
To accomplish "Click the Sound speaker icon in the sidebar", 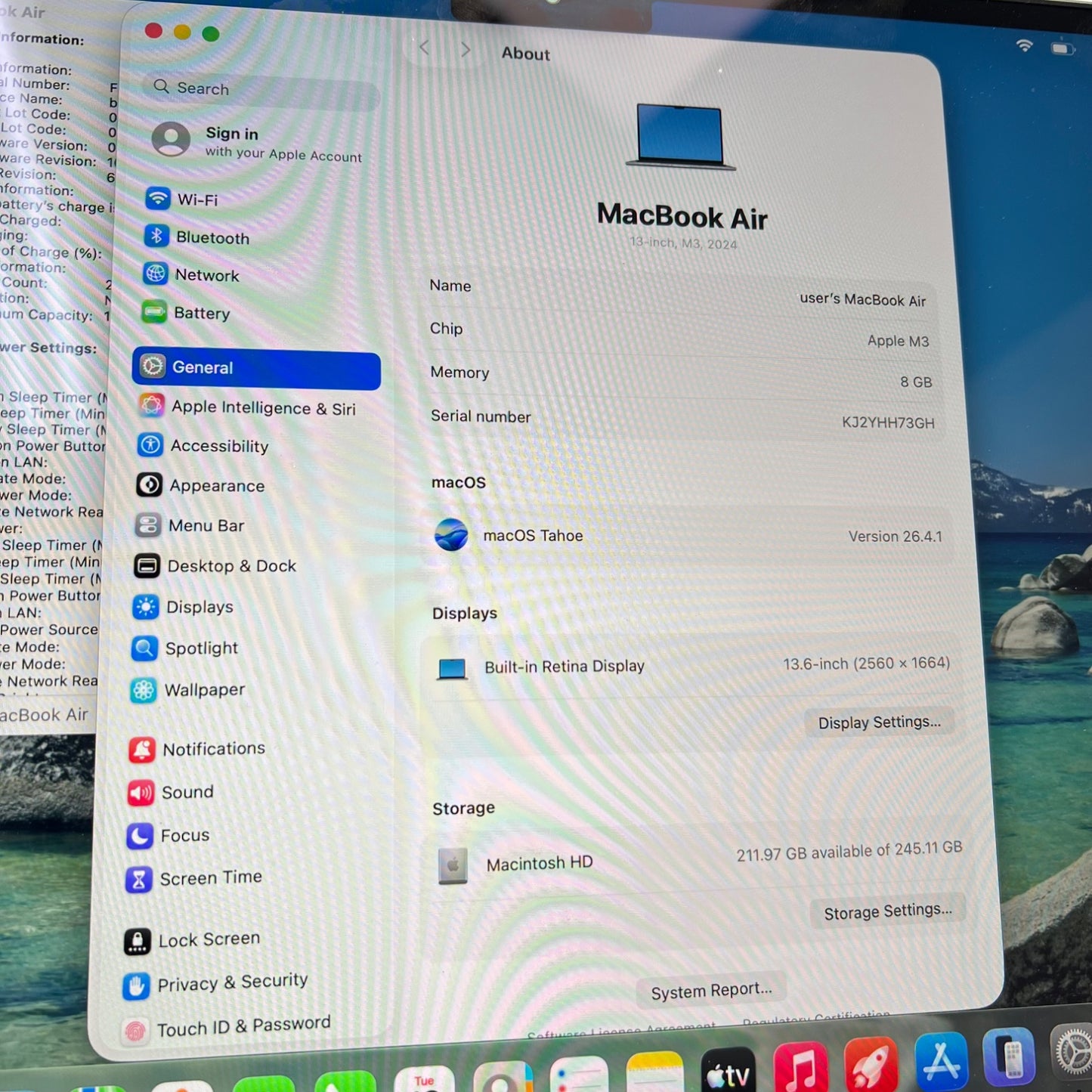I will [141, 793].
